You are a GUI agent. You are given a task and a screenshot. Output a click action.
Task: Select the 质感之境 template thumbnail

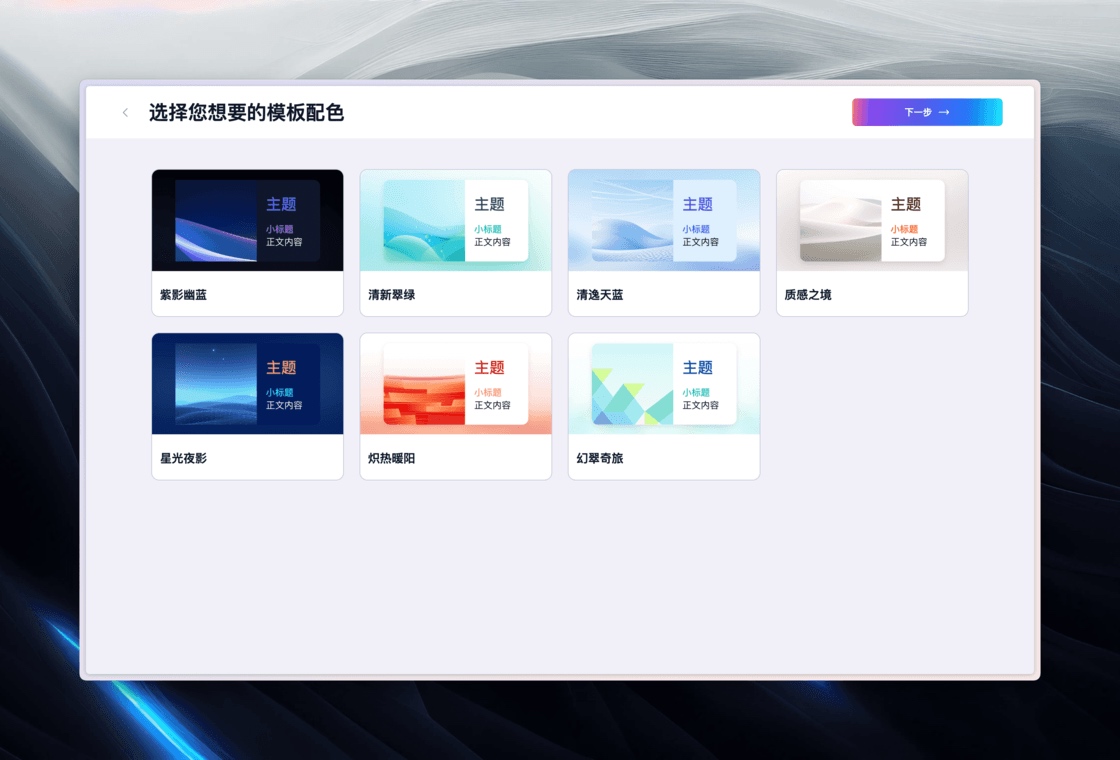pyautogui.click(x=872, y=220)
